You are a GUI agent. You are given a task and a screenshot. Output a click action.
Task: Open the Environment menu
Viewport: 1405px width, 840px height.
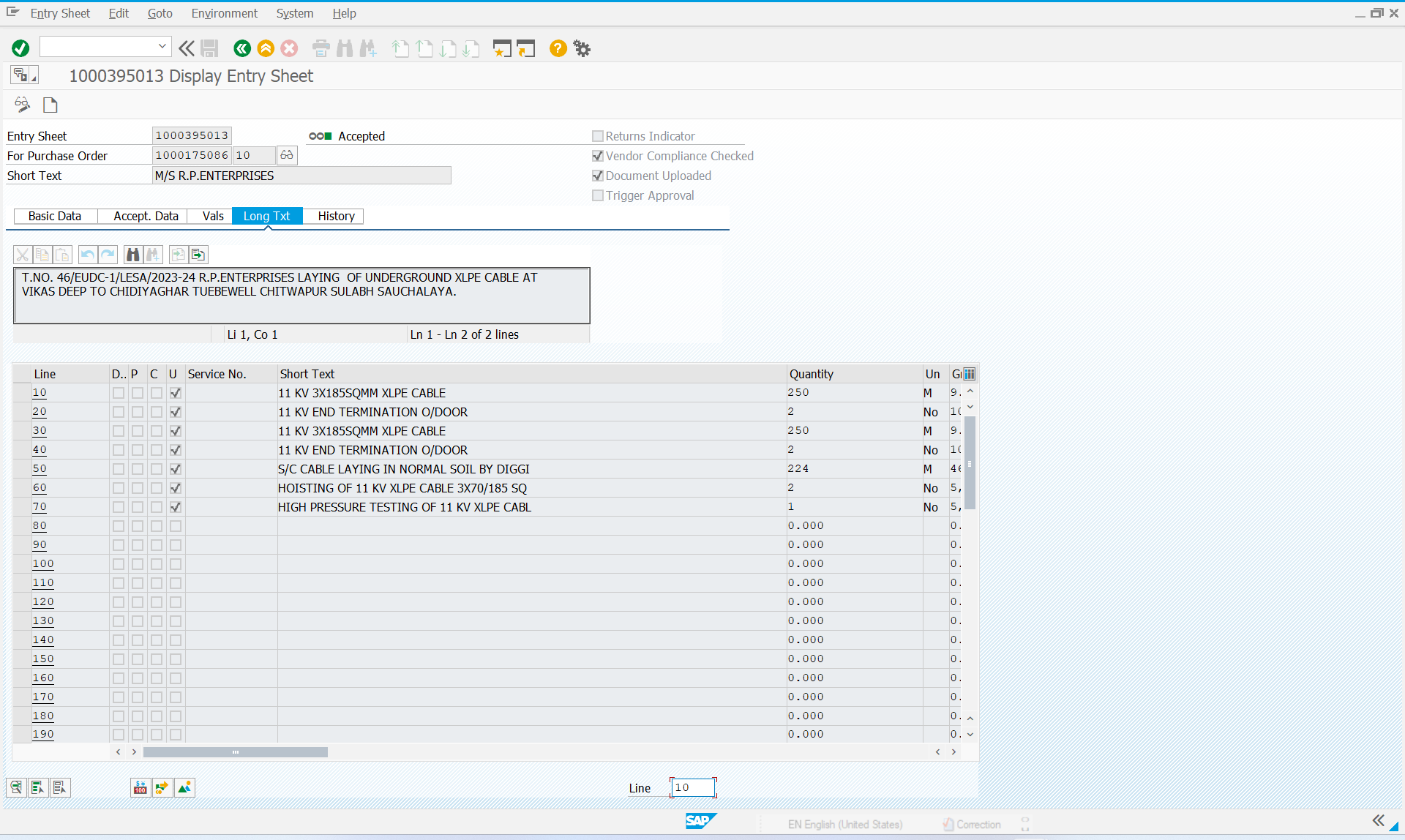tap(224, 13)
